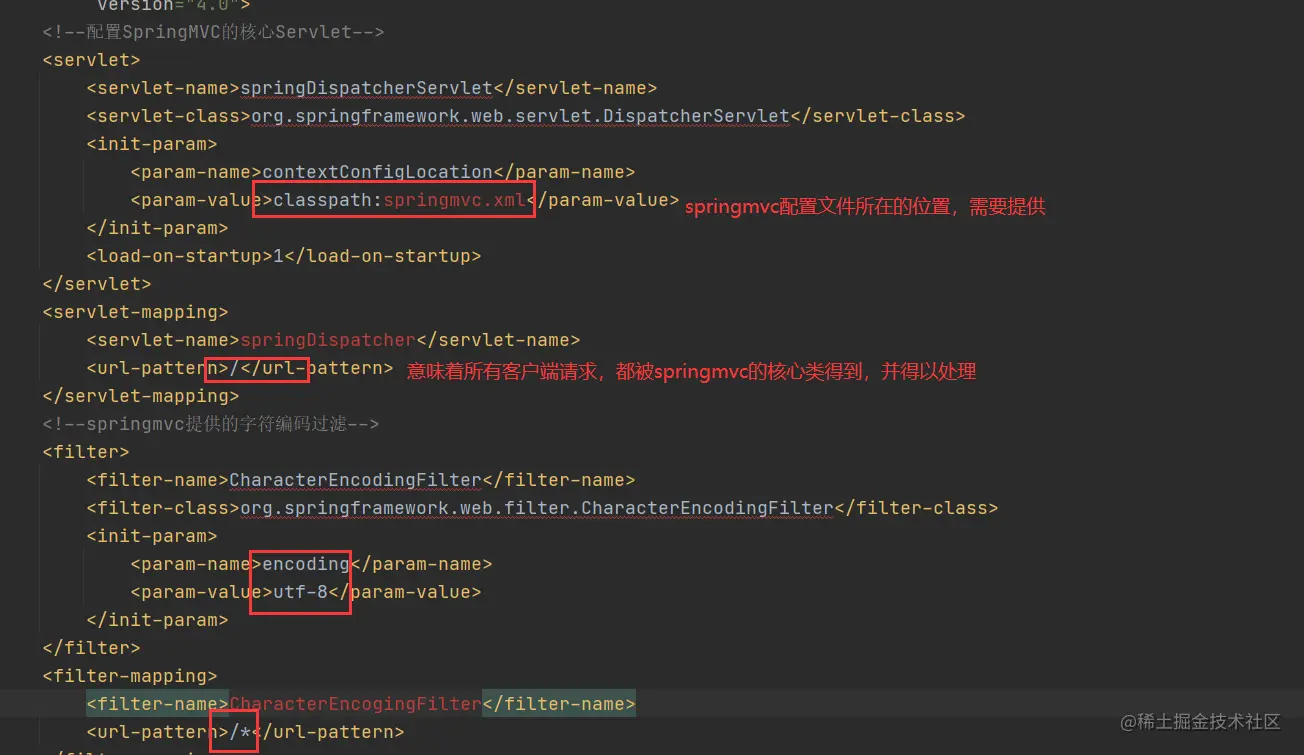The width and height of the screenshot is (1304, 755).
Task: Click the comment springmvc提供的字符编码过滤
Action: (x=210, y=424)
